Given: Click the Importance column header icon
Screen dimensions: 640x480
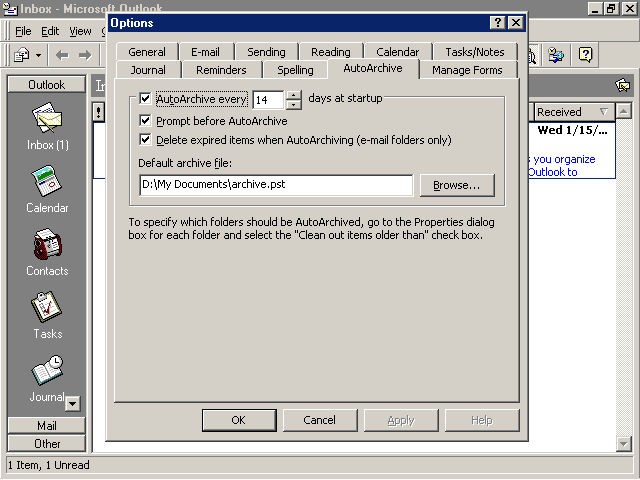Looking at the screenshot, I should (x=98, y=112).
